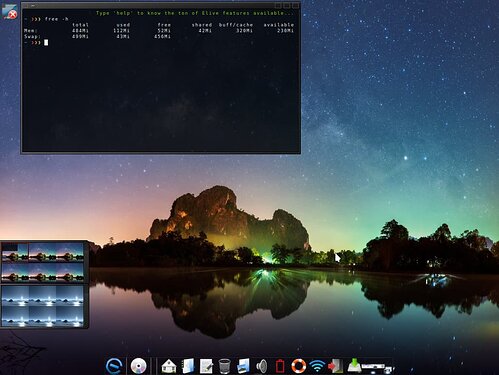
Task: Open the Wi-Fi network icon in dock
Action: pos(317,366)
